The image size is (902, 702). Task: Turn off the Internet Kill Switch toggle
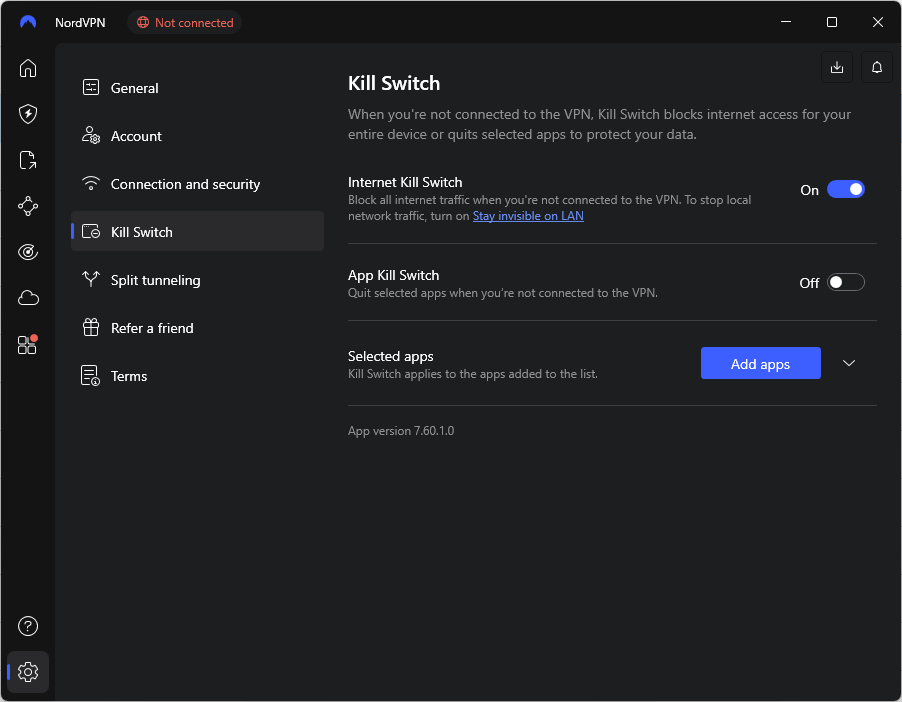click(846, 189)
